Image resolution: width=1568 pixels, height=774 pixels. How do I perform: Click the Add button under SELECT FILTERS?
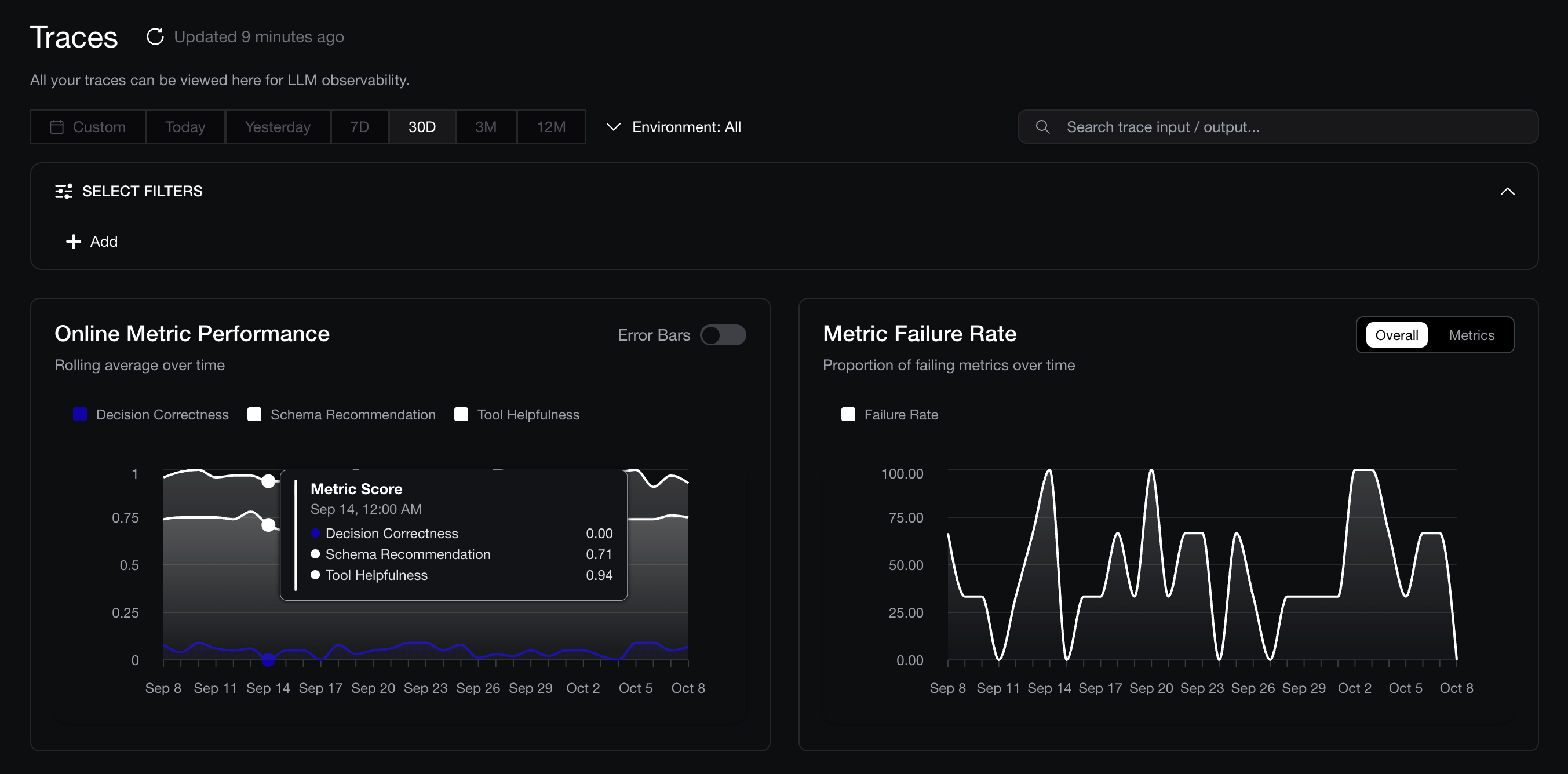coord(92,242)
